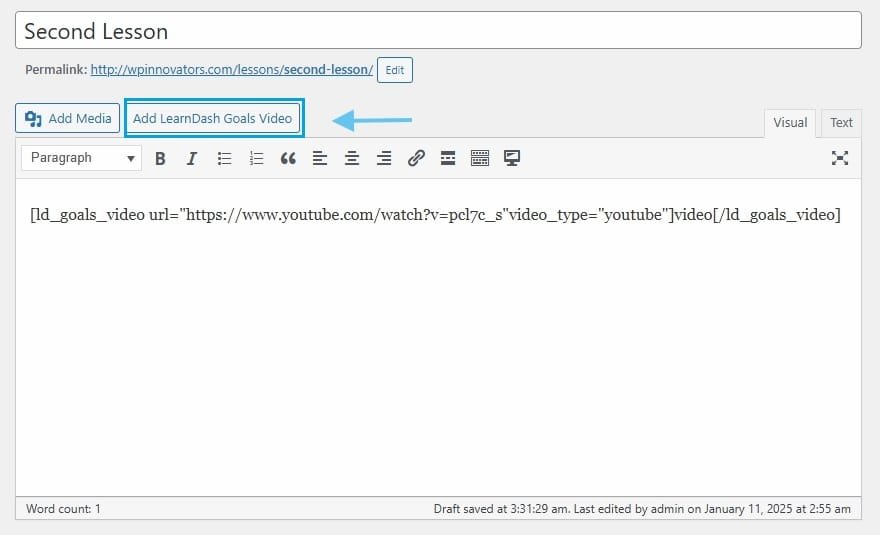Viewport: 880px width, 535px height.
Task: Click the ld_goals_video shortcode text
Action: tap(436, 214)
